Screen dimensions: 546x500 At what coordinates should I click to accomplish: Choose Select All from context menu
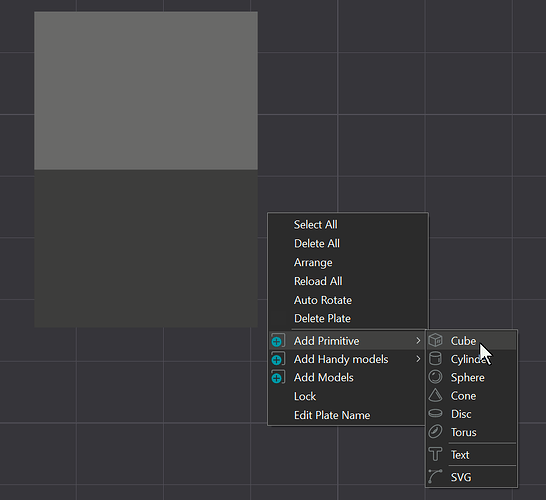point(315,225)
